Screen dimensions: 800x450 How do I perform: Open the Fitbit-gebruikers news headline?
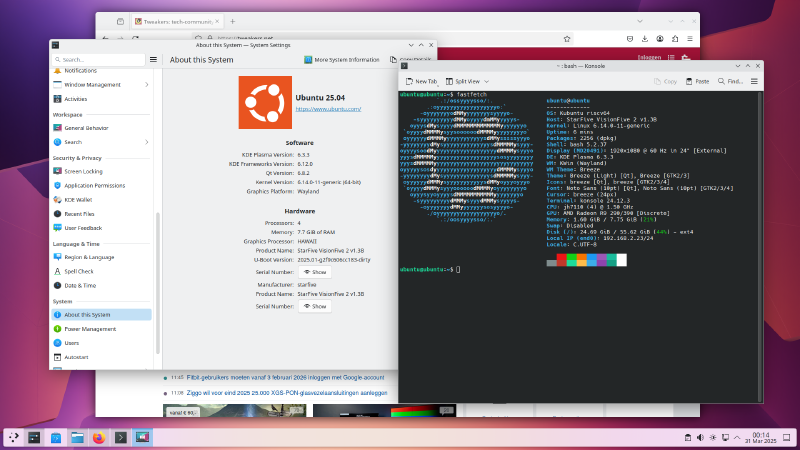[x=286, y=378]
